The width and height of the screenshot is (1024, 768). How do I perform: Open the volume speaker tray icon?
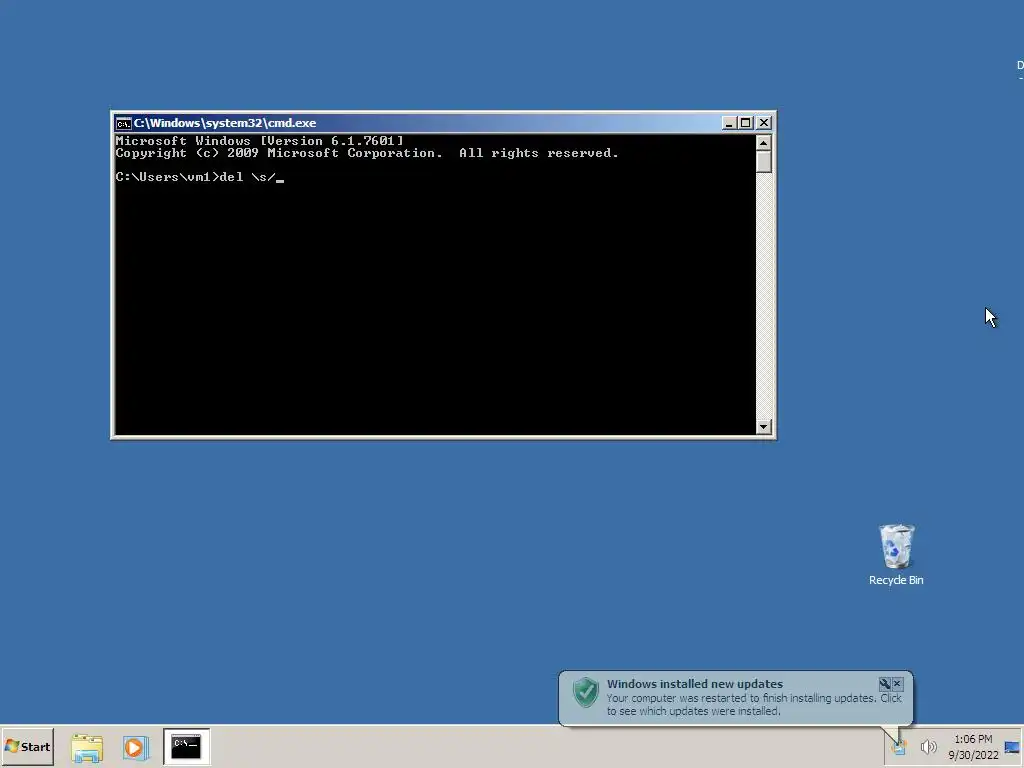[928, 746]
